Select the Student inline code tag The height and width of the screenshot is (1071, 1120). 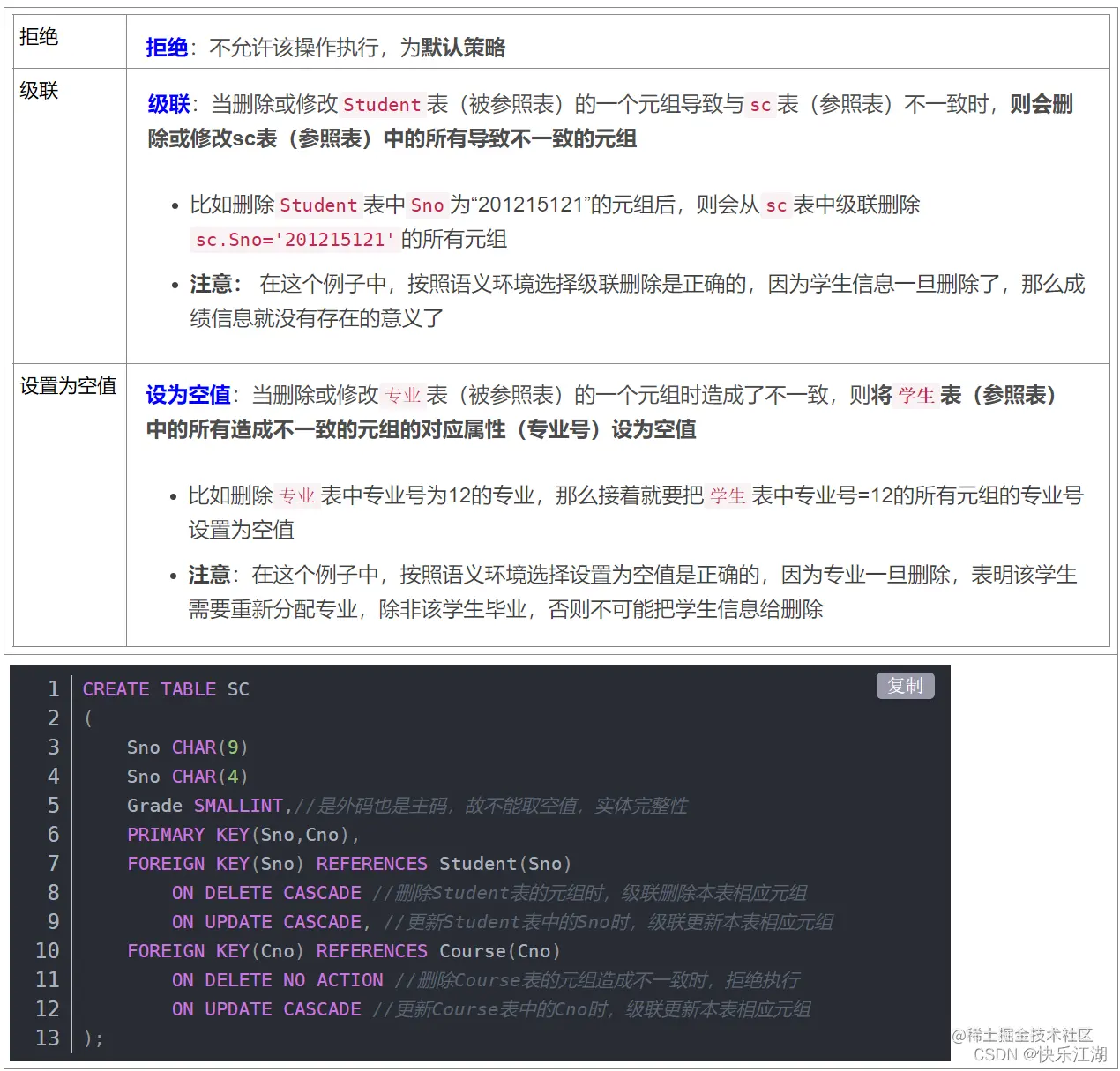coord(383,105)
